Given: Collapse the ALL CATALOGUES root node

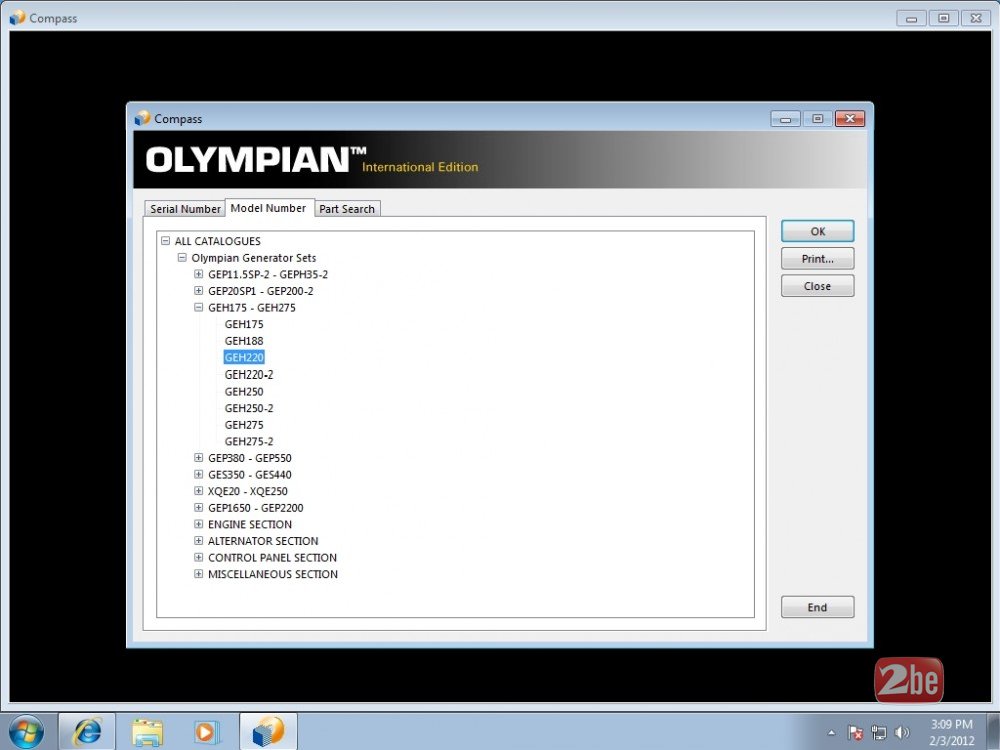Looking at the screenshot, I should [166, 241].
